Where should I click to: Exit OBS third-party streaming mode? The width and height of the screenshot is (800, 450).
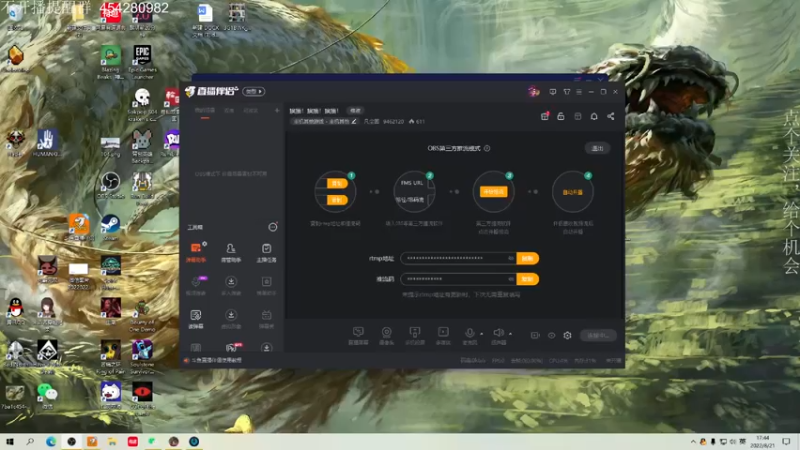click(x=597, y=148)
